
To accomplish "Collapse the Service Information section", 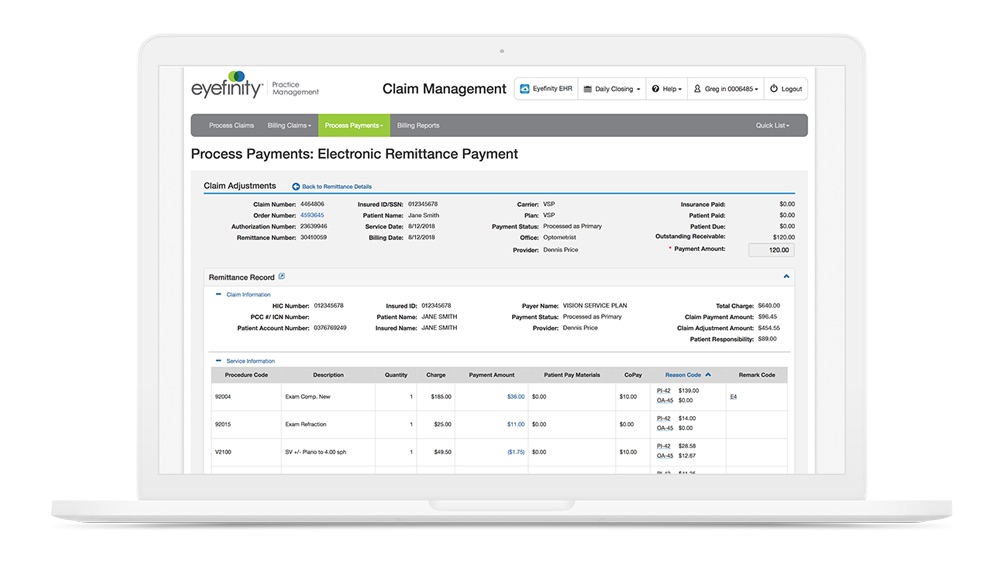I will click(218, 361).
